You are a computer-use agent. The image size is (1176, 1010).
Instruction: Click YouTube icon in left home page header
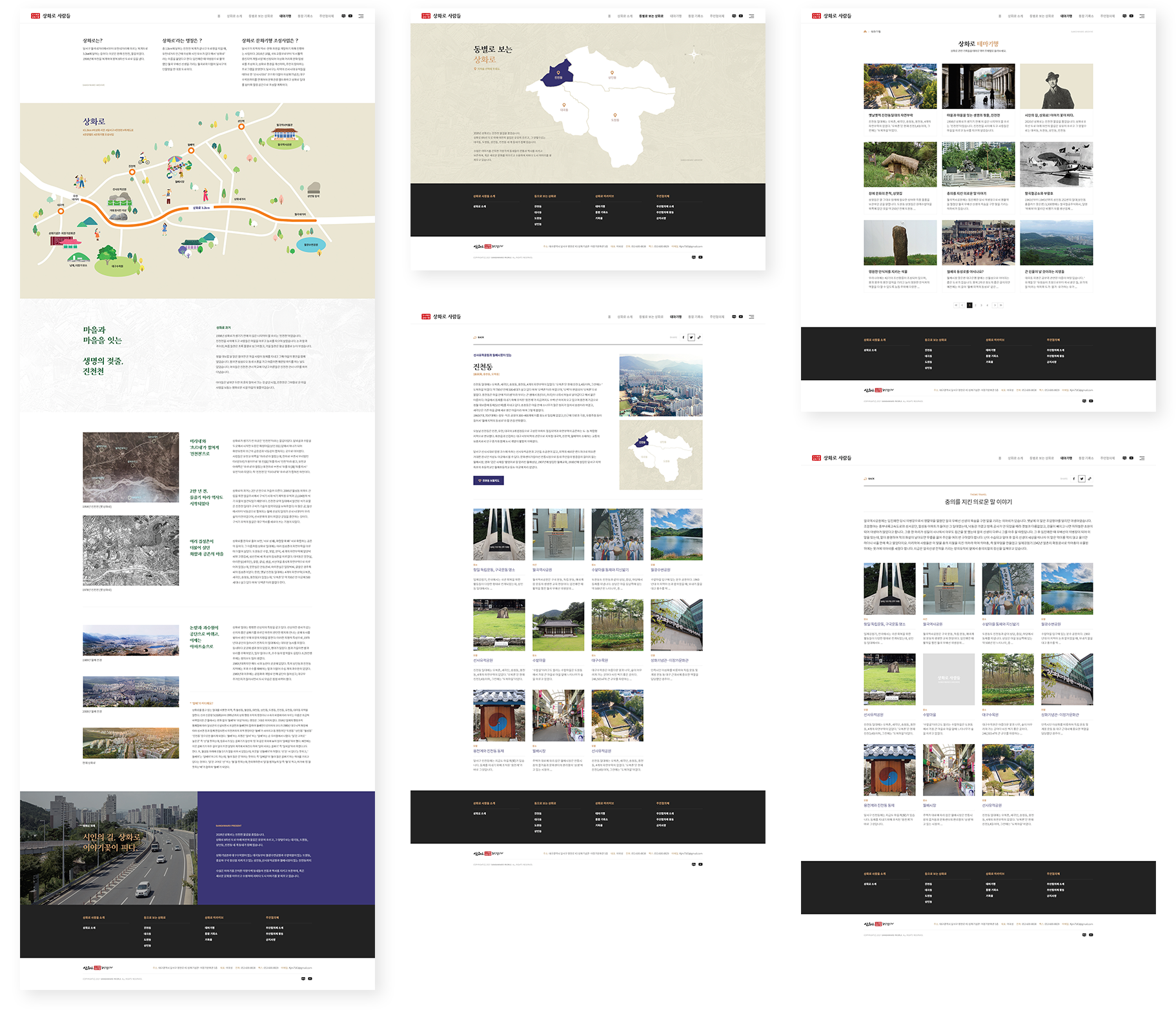click(x=350, y=16)
